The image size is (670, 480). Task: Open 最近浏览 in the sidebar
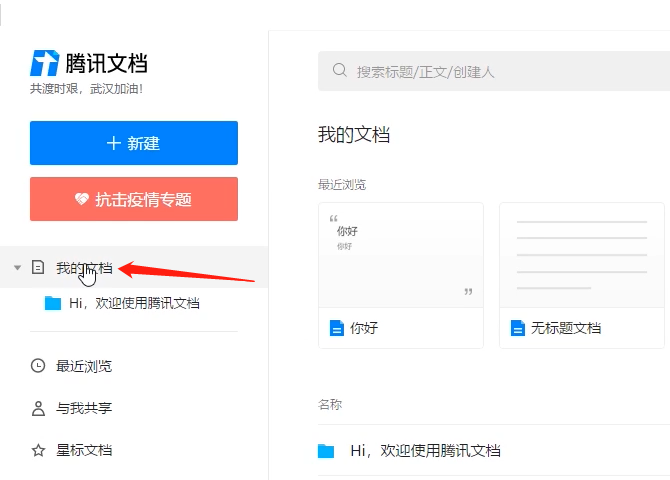[x=84, y=366]
